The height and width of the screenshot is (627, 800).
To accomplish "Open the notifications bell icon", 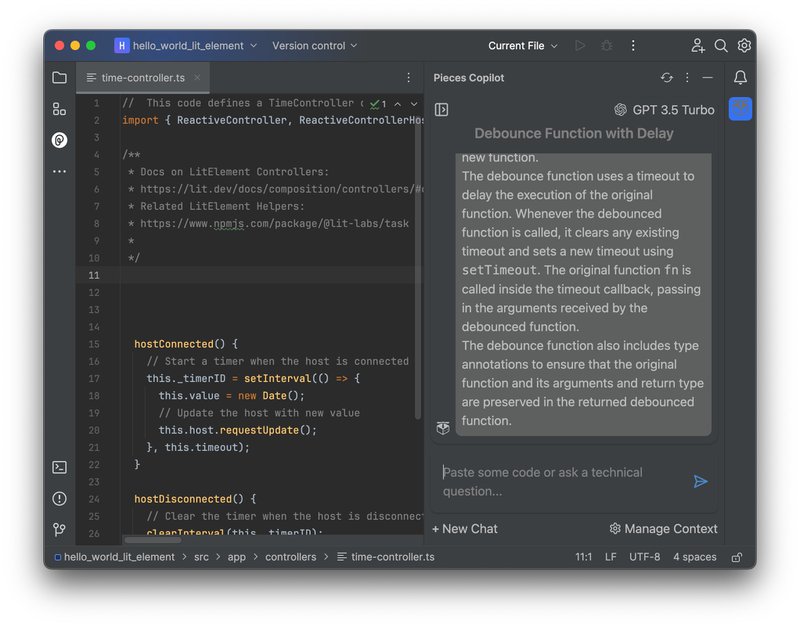I will point(738,77).
